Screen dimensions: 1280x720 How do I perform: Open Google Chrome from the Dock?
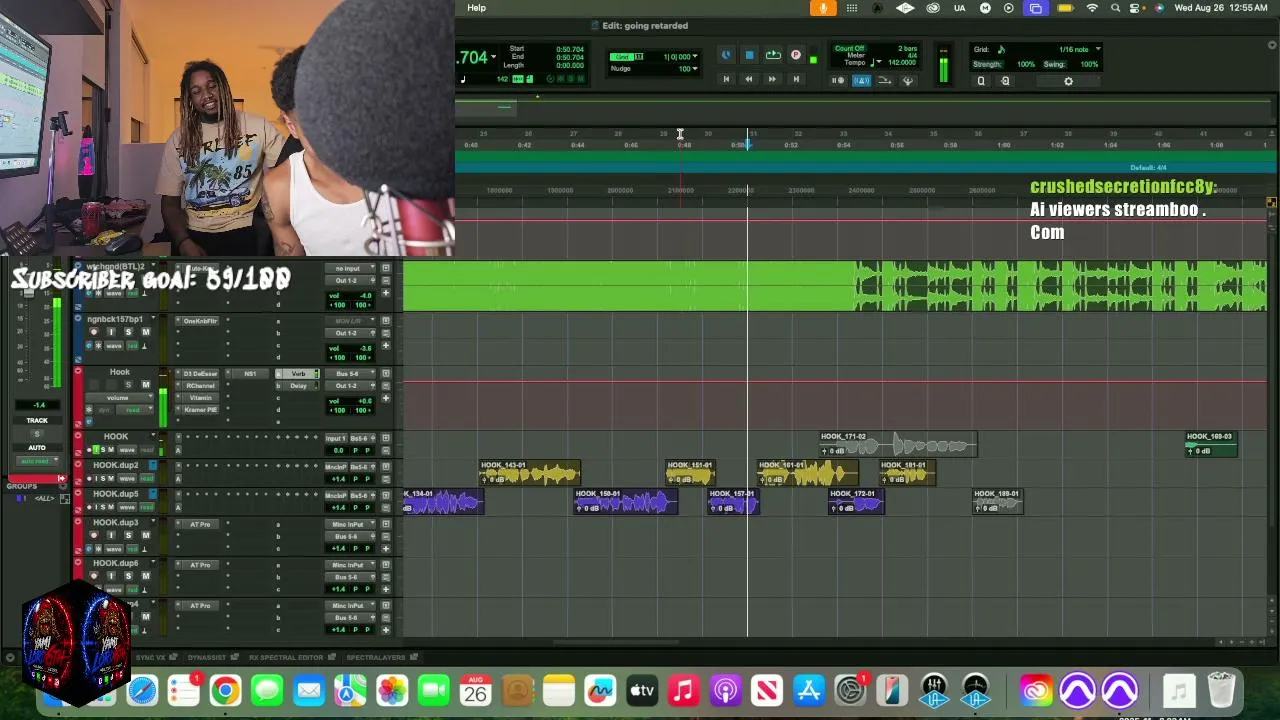coord(225,690)
